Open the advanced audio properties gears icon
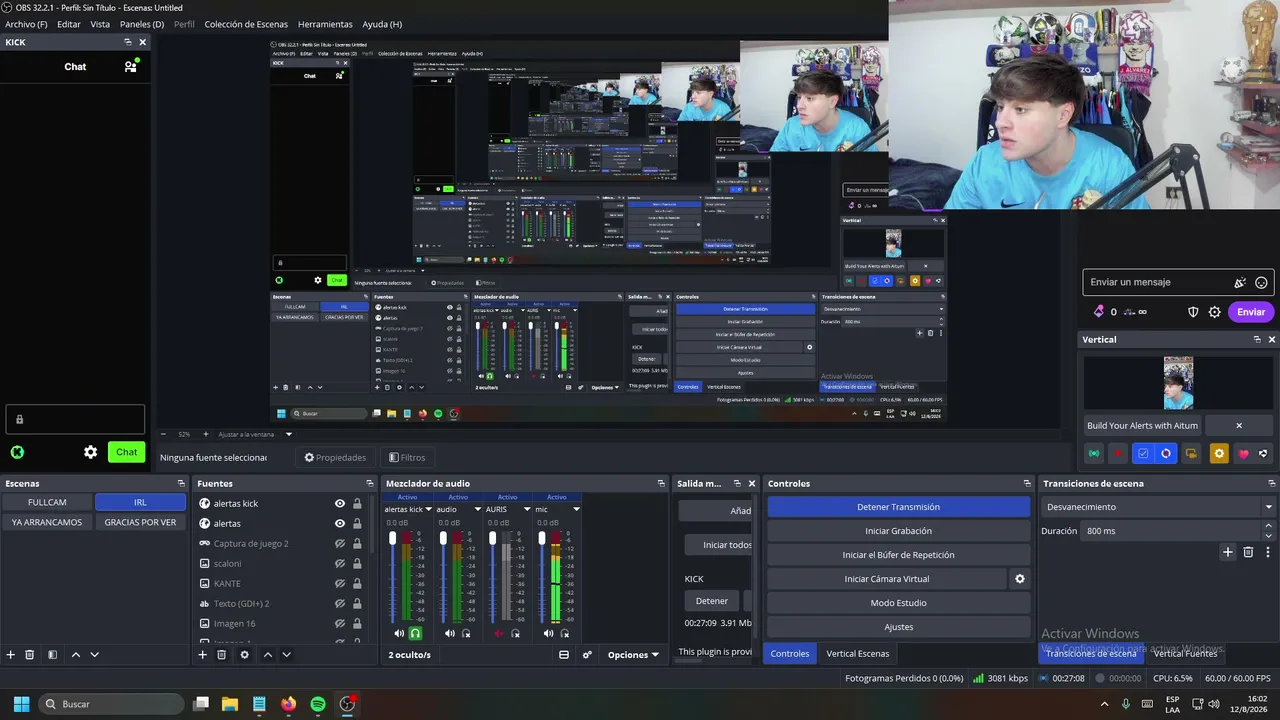This screenshot has width=1280, height=720. coord(587,655)
